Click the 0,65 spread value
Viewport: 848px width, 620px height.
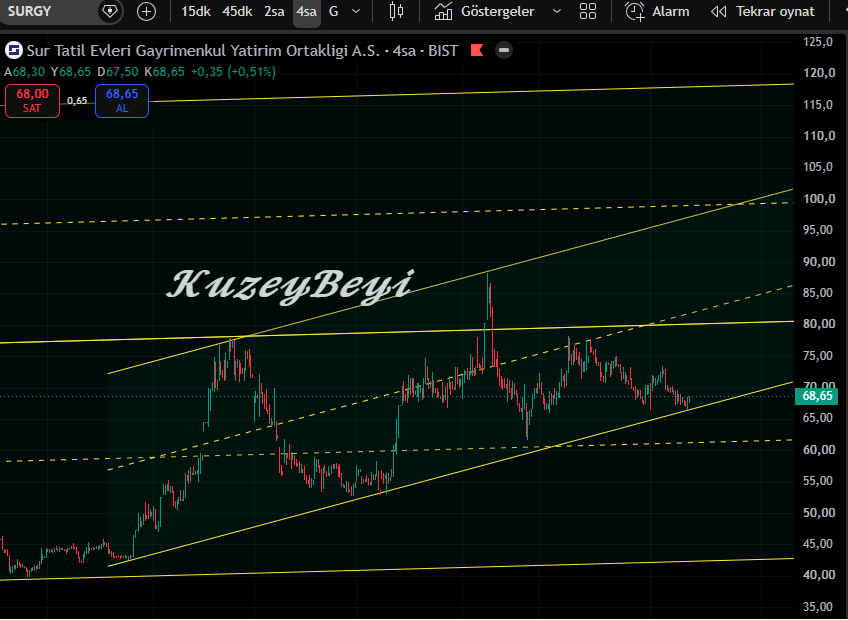point(77,101)
